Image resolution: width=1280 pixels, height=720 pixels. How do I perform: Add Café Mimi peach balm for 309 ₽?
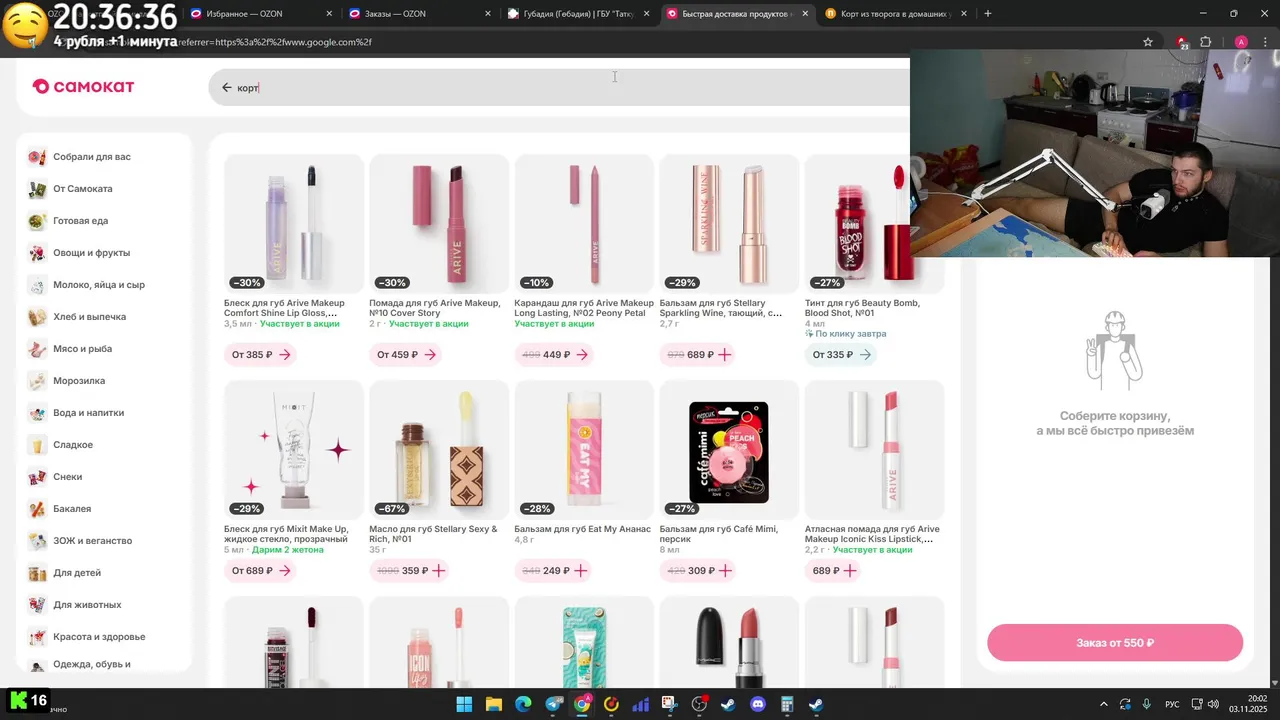click(x=699, y=571)
